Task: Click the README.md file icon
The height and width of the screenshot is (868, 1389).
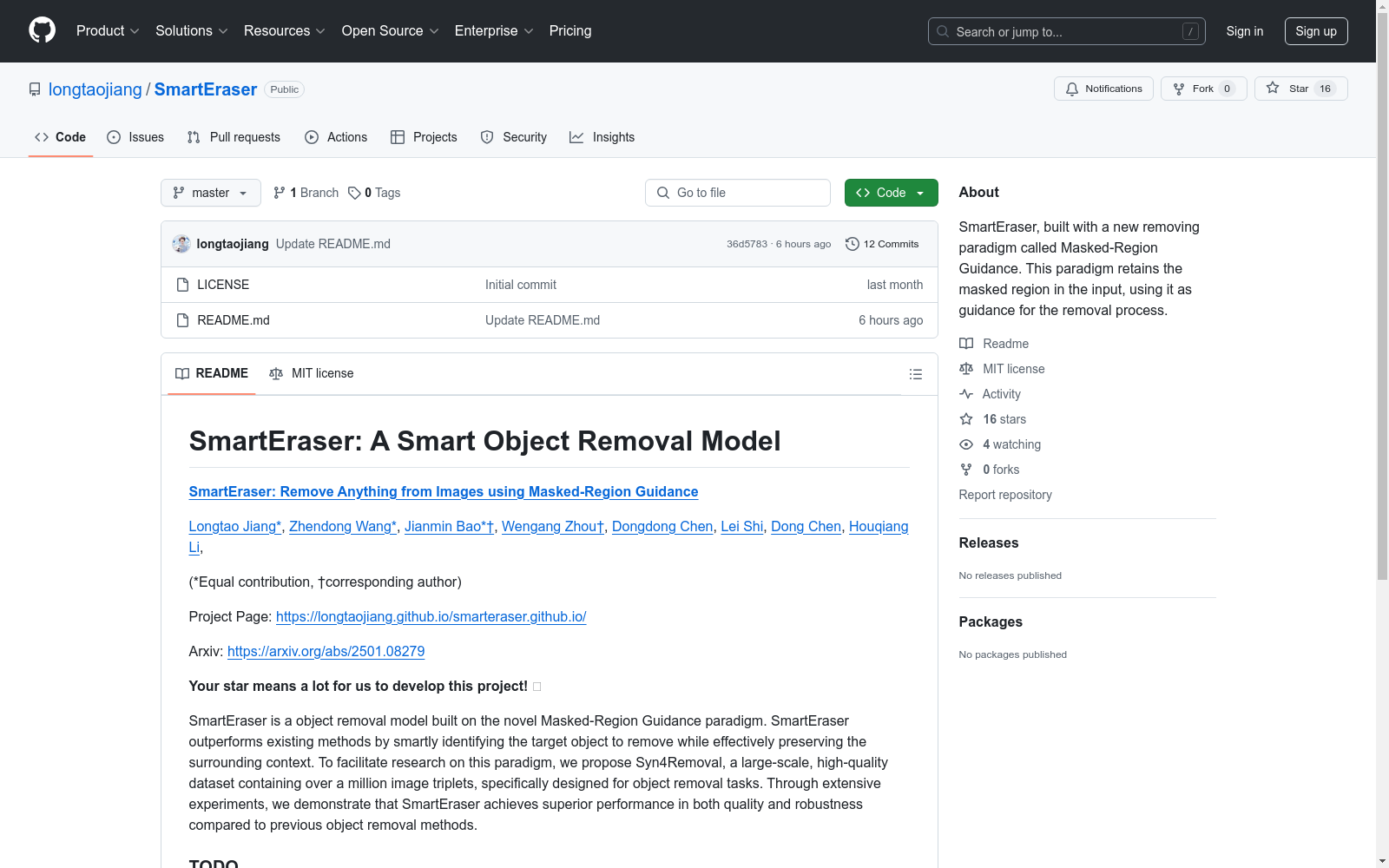Action: (x=182, y=320)
